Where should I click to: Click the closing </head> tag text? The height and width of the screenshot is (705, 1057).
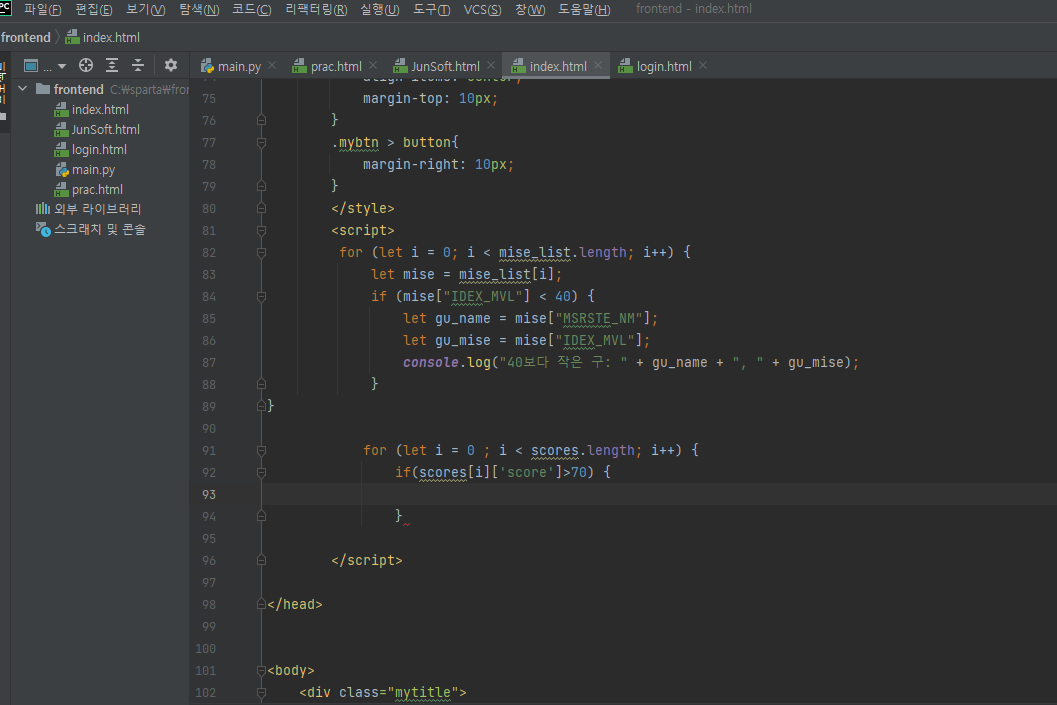pyautogui.click(x=295, y=605)
